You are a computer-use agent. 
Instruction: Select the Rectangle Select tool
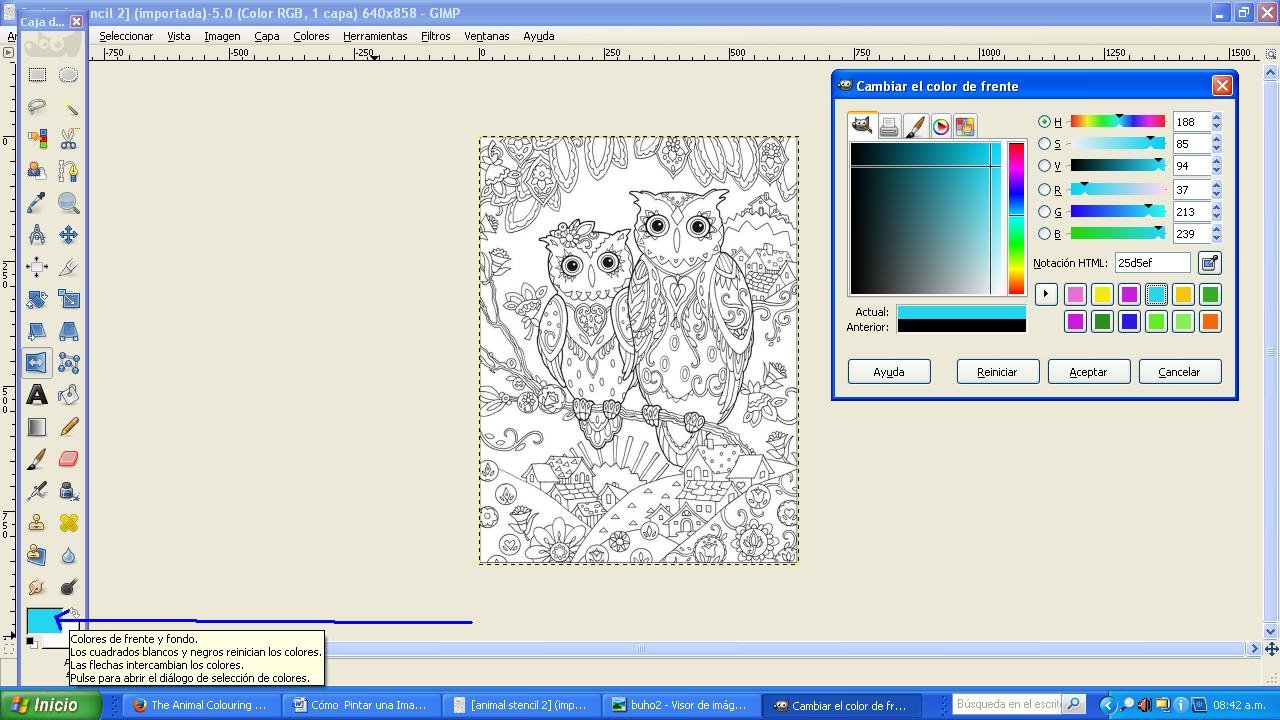tap(37, 75)
